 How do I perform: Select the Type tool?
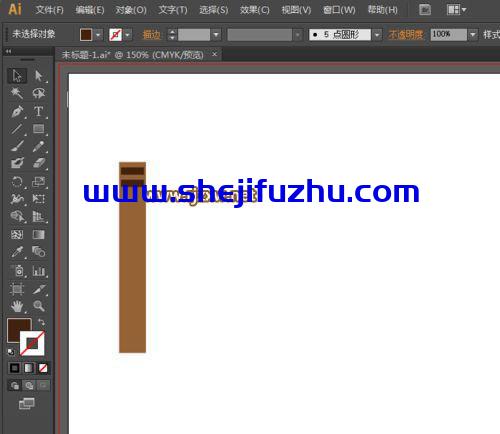39,111
